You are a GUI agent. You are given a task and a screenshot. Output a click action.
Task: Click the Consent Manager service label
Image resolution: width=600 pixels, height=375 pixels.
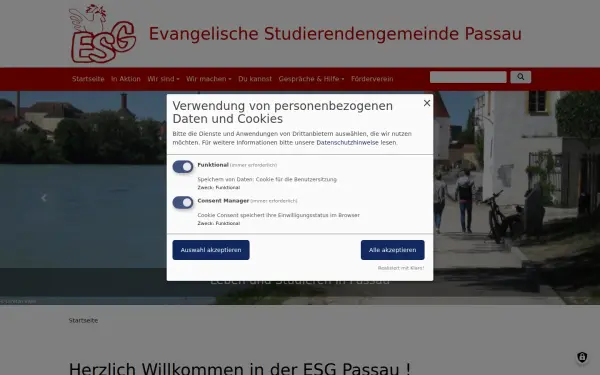coord(223,201)
